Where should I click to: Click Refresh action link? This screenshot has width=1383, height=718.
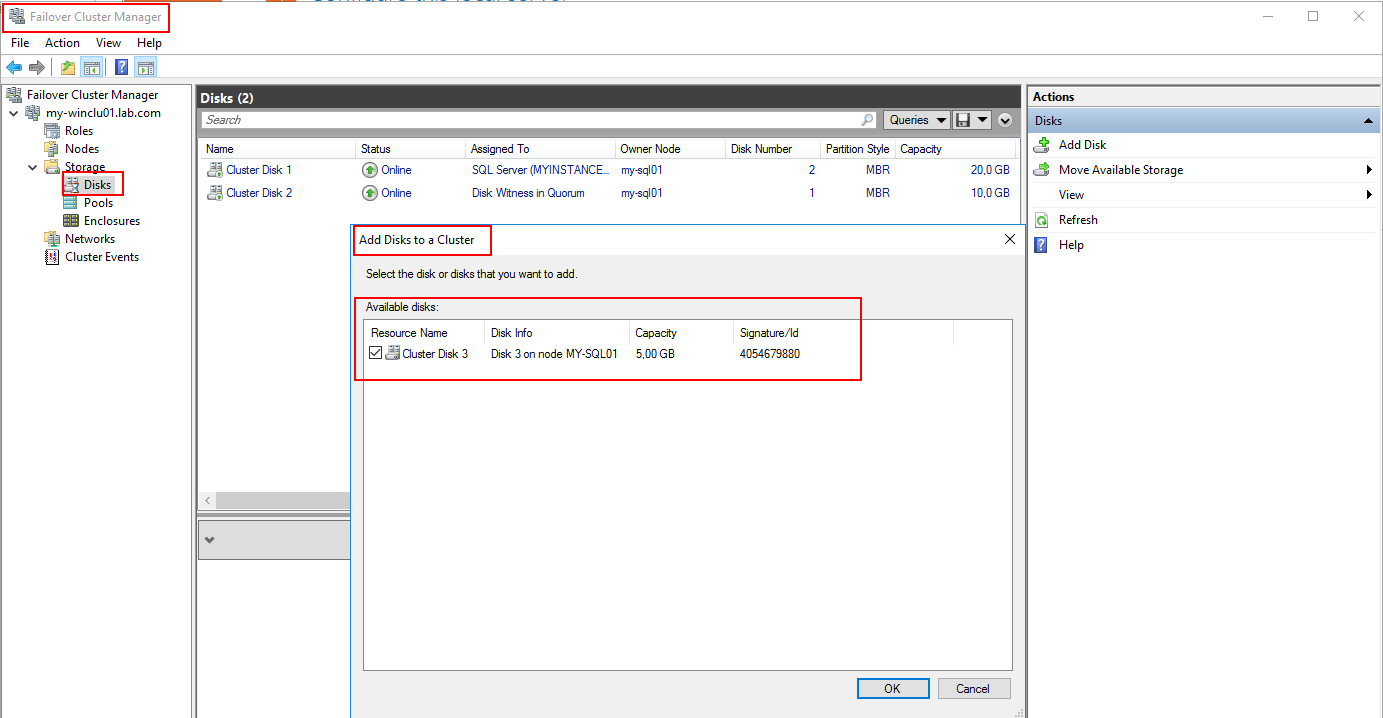(1078, 220)
